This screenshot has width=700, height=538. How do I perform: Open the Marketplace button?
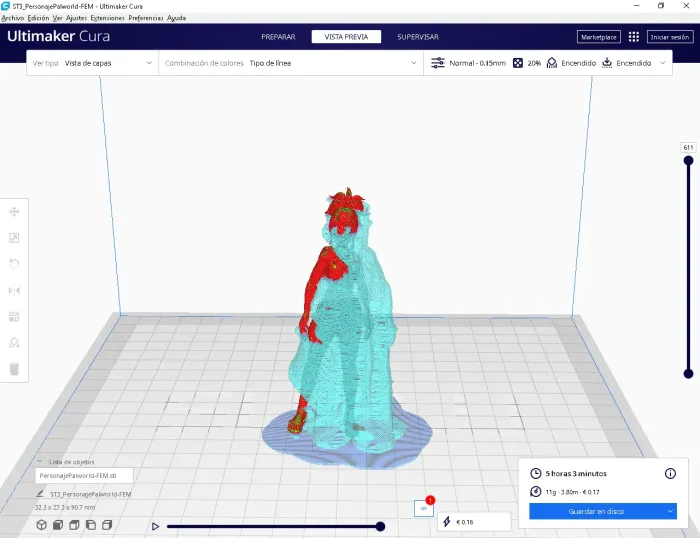tap(598, 37)
